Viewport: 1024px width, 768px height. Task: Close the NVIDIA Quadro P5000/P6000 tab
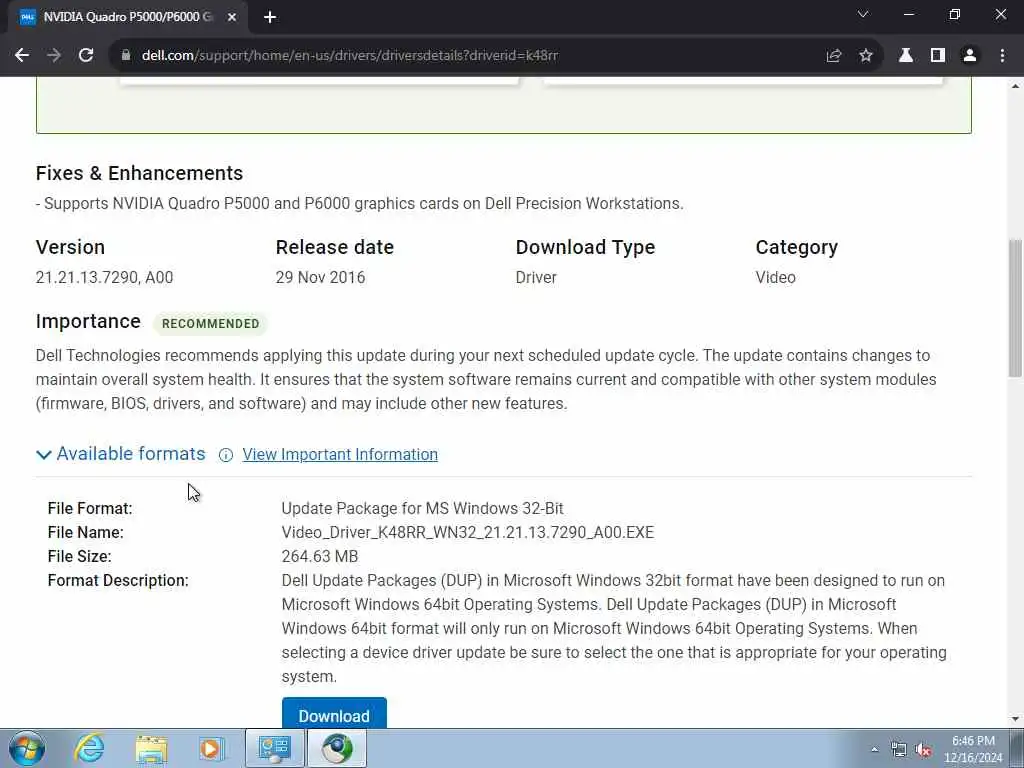coord(232,18)
